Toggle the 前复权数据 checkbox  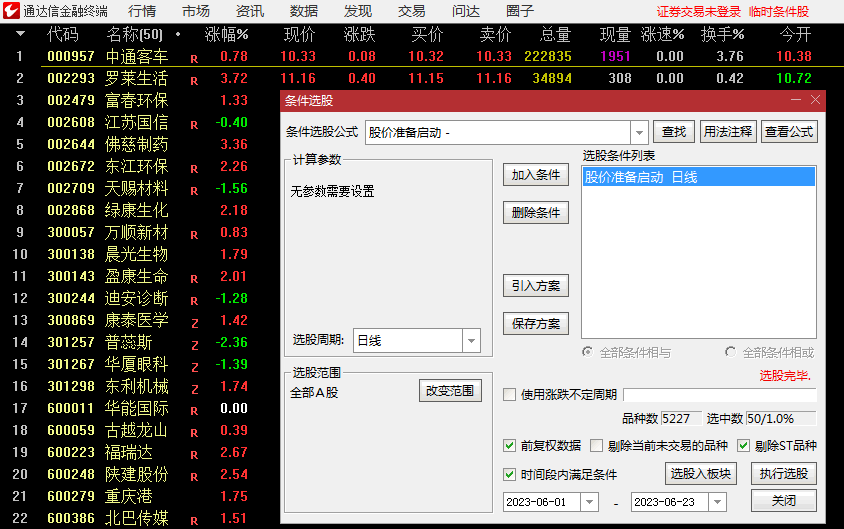point(509,446)
